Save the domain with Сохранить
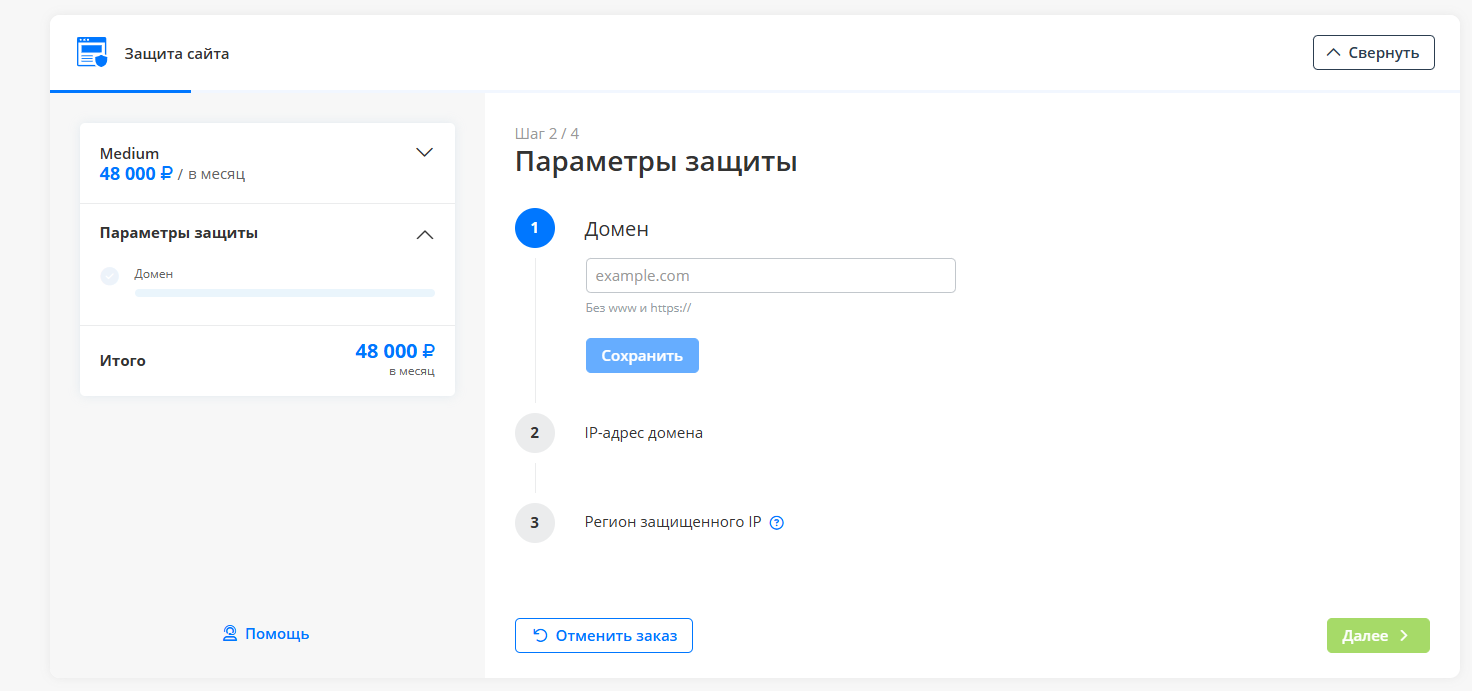Screen dimensions: 1472x691 click(x=642, y=356)
